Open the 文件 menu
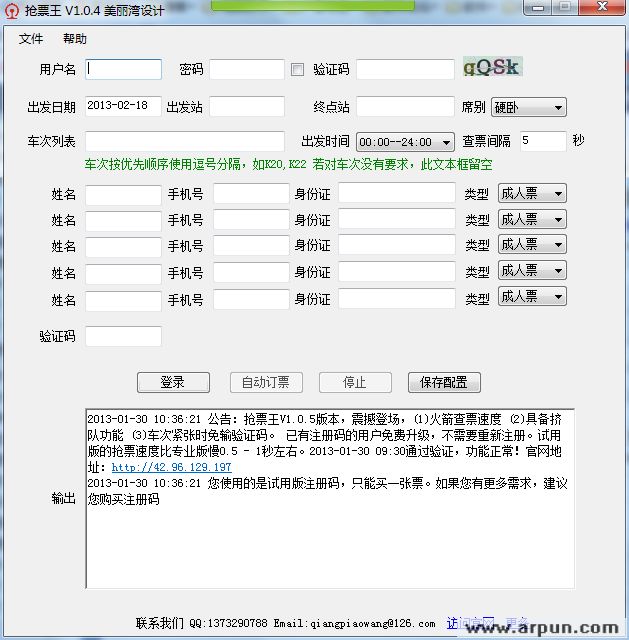 (31, 39)
